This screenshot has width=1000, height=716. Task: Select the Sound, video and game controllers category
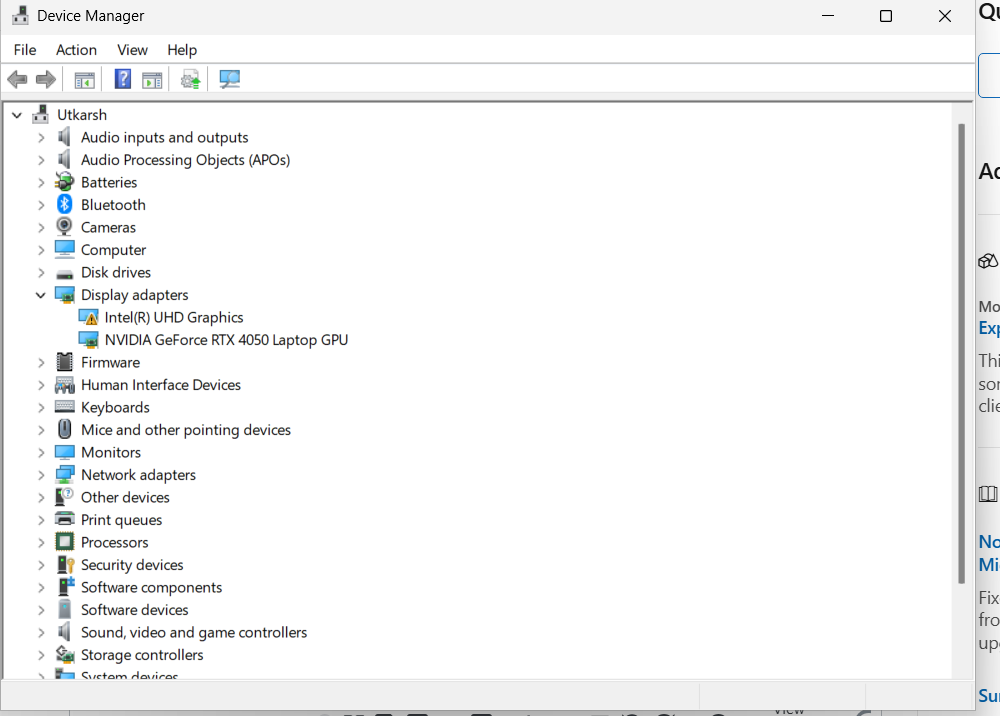click(194, 632)
